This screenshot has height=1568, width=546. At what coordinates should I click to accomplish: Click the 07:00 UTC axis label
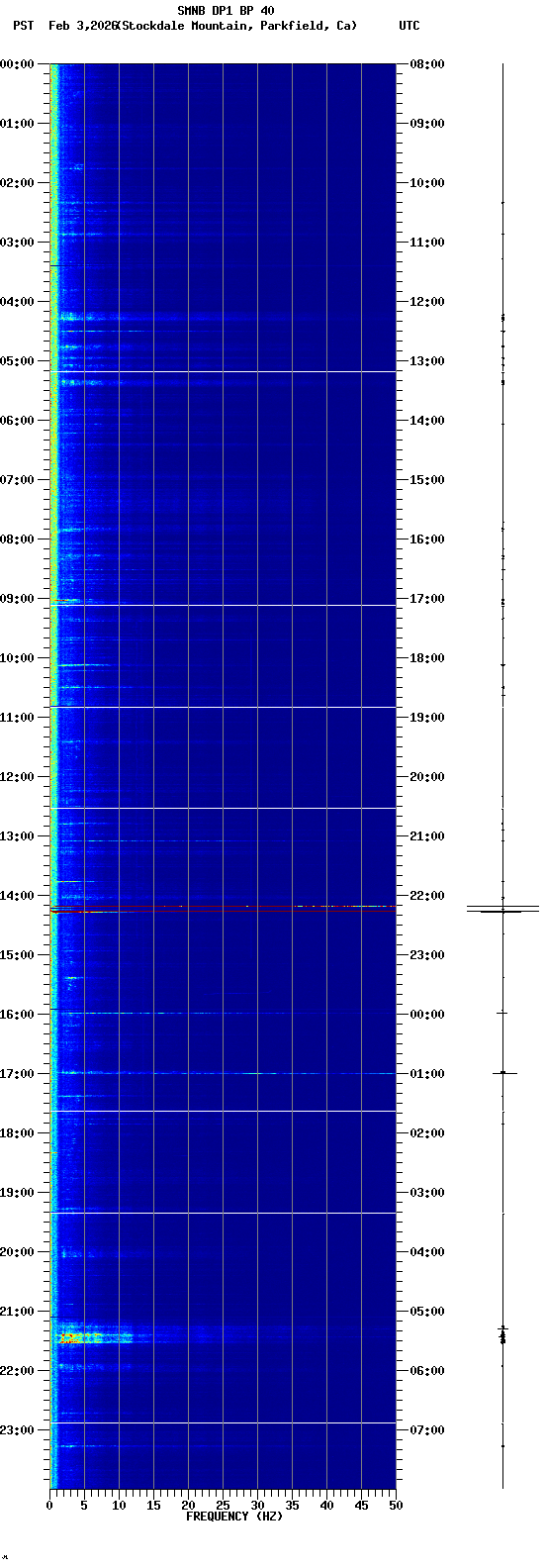tap(427, 1430)
